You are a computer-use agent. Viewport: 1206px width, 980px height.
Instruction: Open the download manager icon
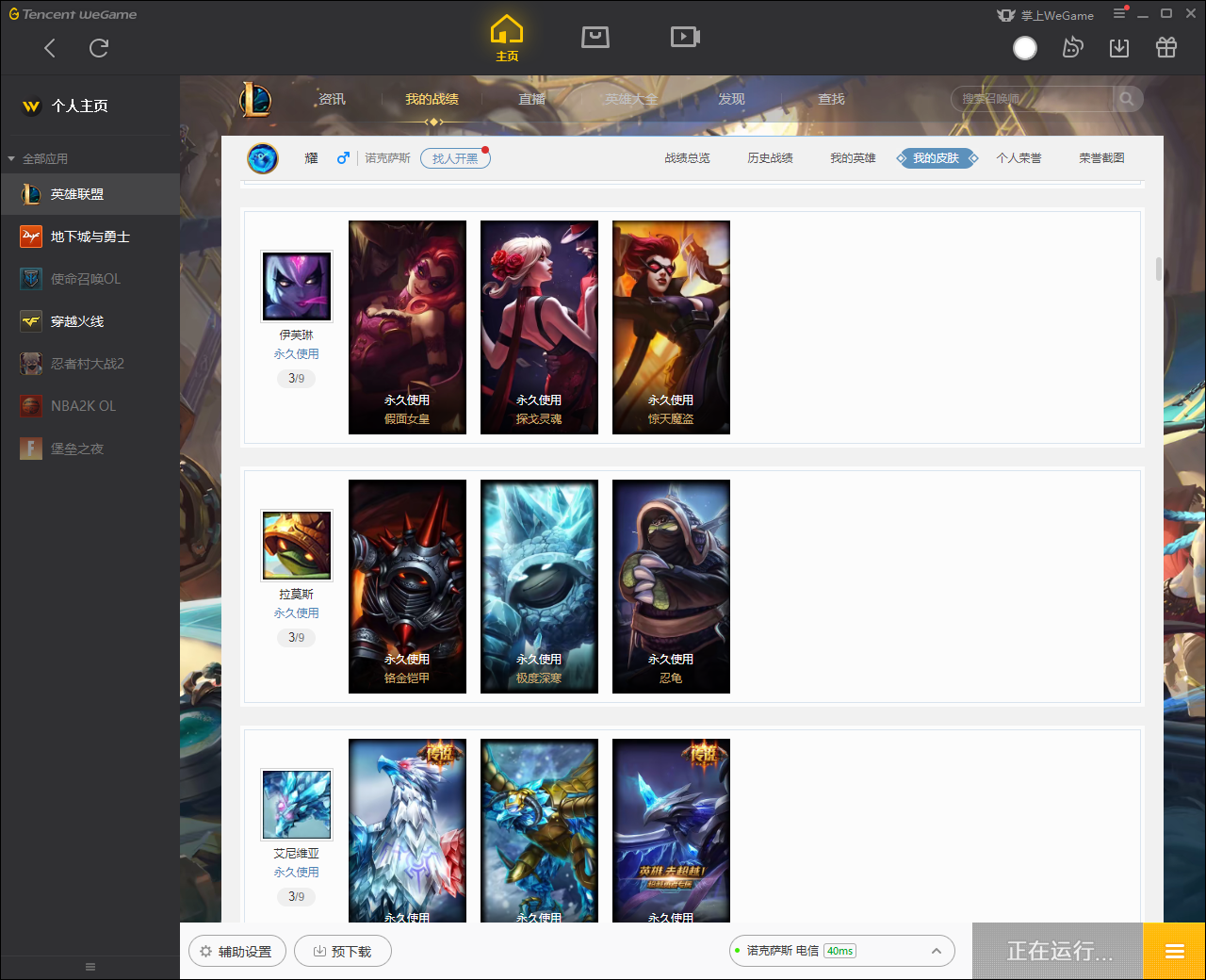(x=1119, y=48)
